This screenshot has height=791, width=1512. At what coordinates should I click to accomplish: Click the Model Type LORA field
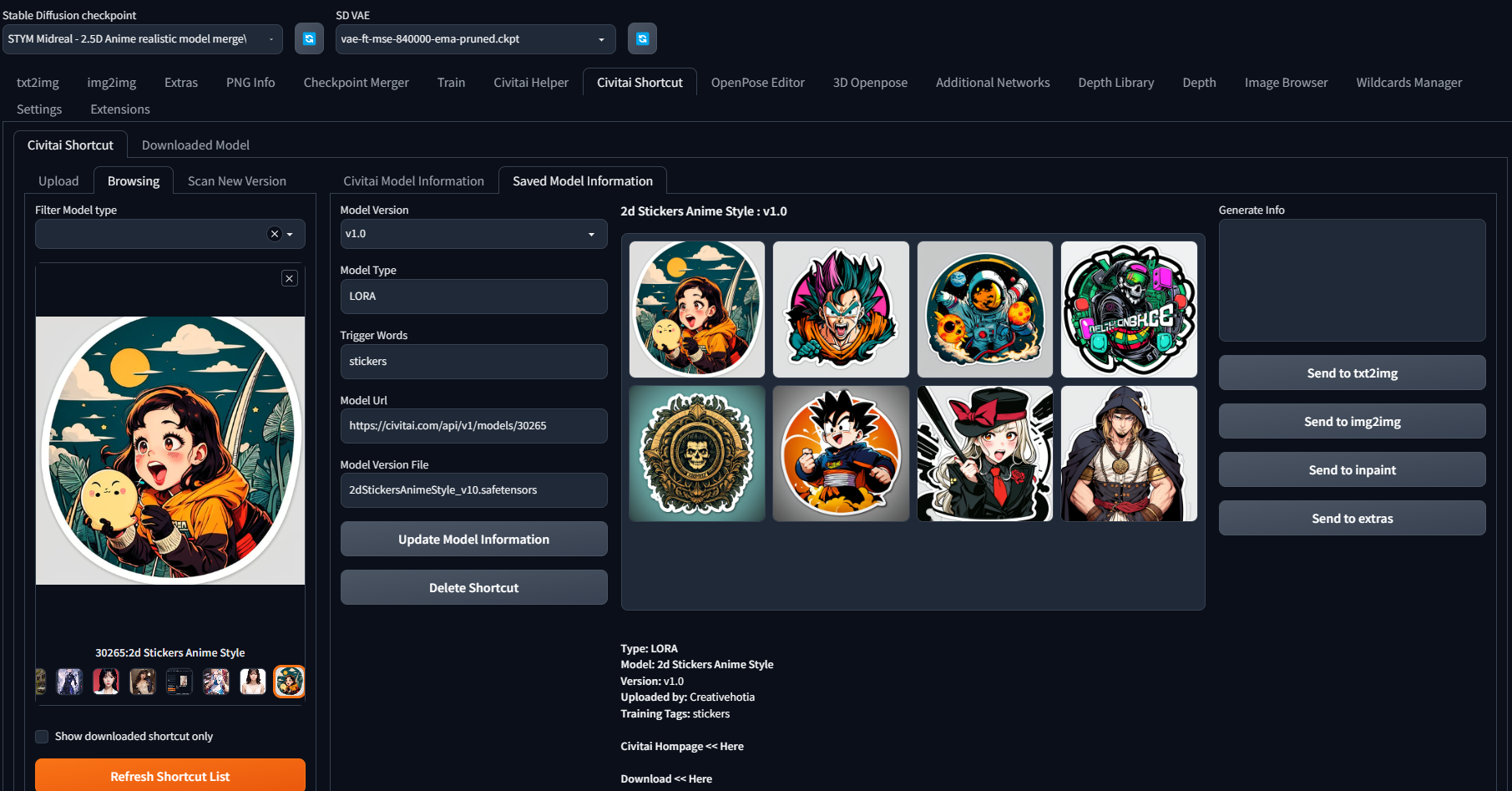(x=473, y=297)
